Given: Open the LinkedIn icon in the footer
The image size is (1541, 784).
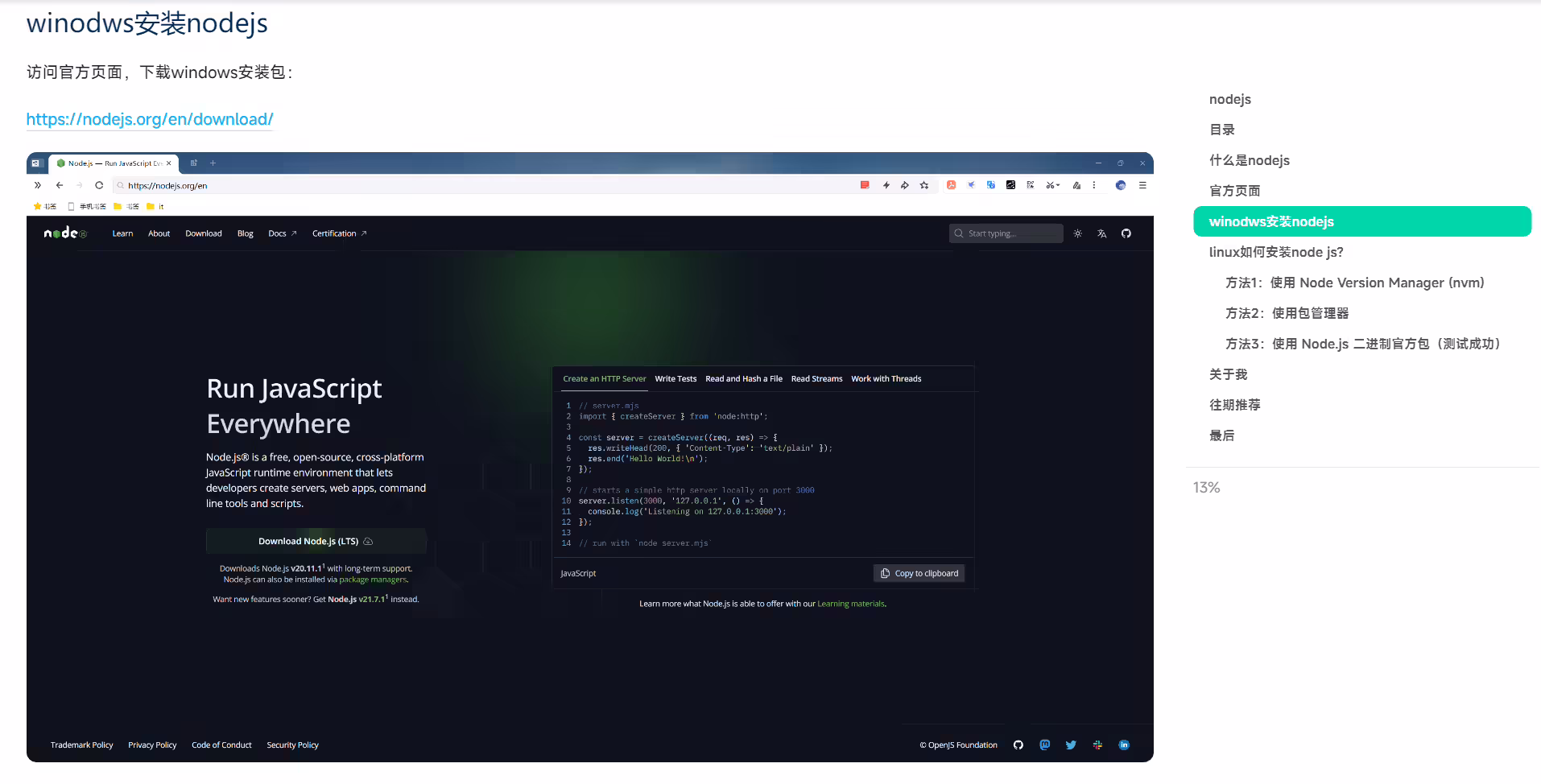Looking at the screenshot, I should (1124, 745).
